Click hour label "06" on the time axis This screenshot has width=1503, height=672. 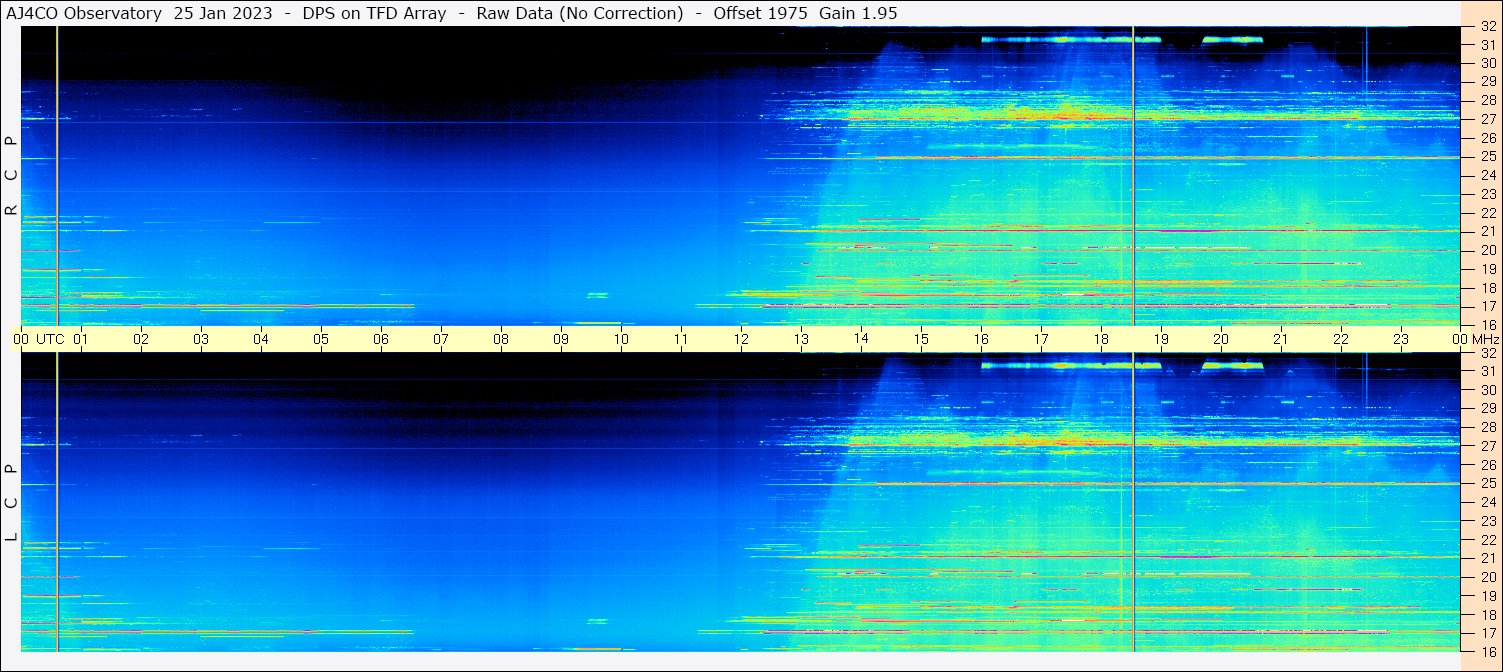click(x=381, y=339)
